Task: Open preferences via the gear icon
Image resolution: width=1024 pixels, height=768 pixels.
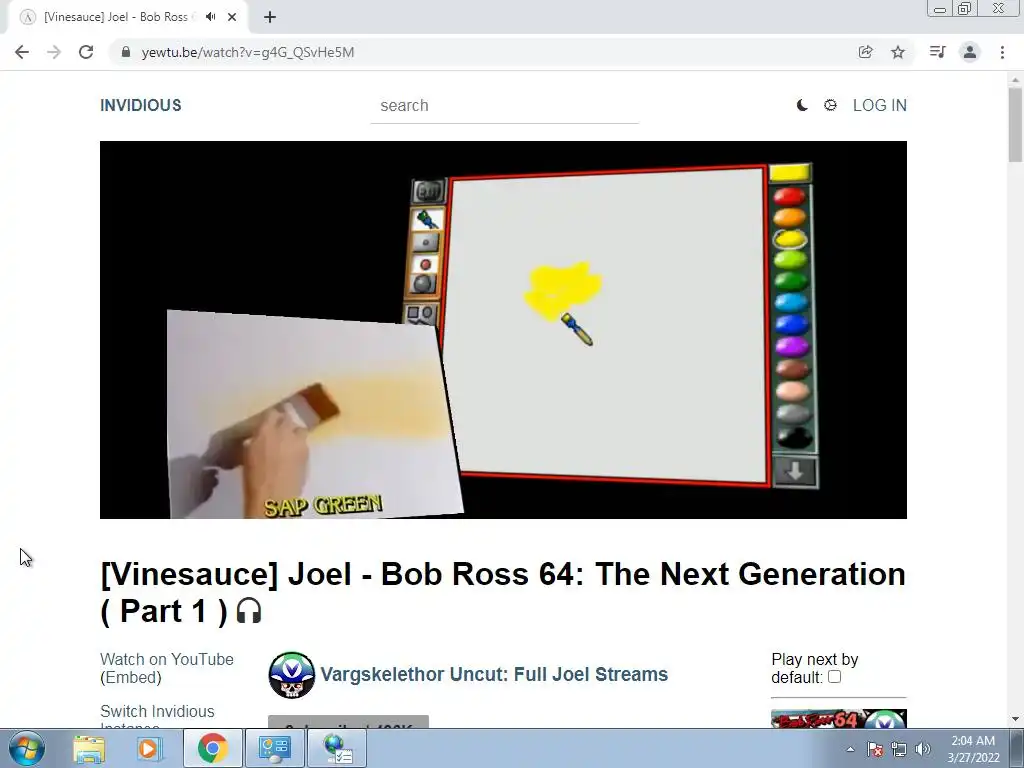Action: point(830,105)
